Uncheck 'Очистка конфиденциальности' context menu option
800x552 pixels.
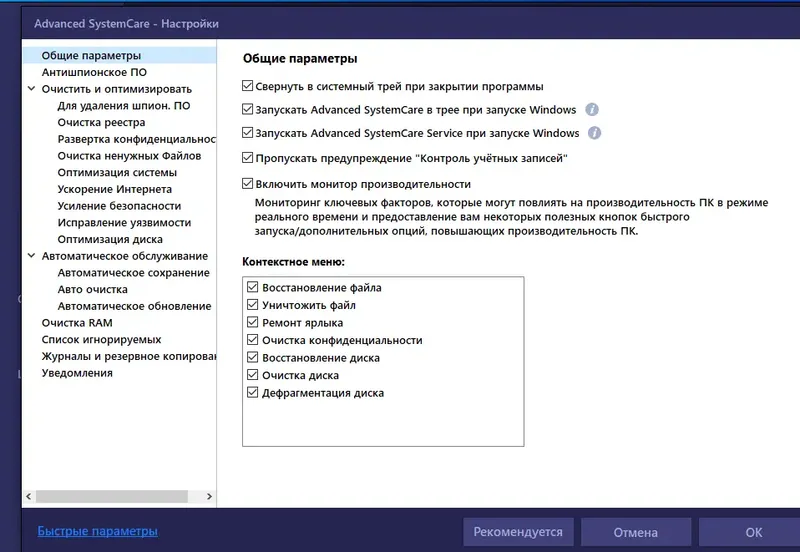click(253, 340)
